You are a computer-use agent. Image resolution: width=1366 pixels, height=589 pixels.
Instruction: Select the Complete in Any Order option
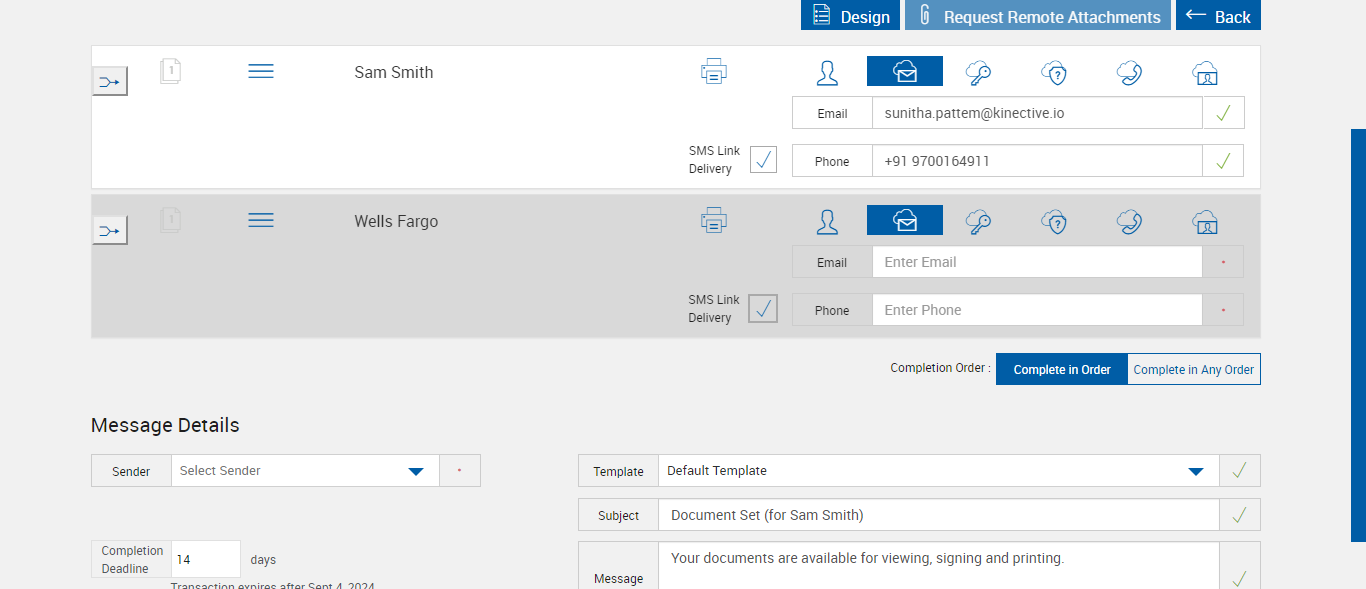click(x=1193, y=369)
